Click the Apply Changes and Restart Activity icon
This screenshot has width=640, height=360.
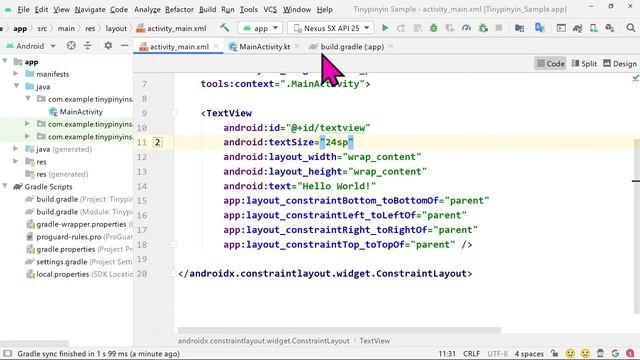point(401,28)
